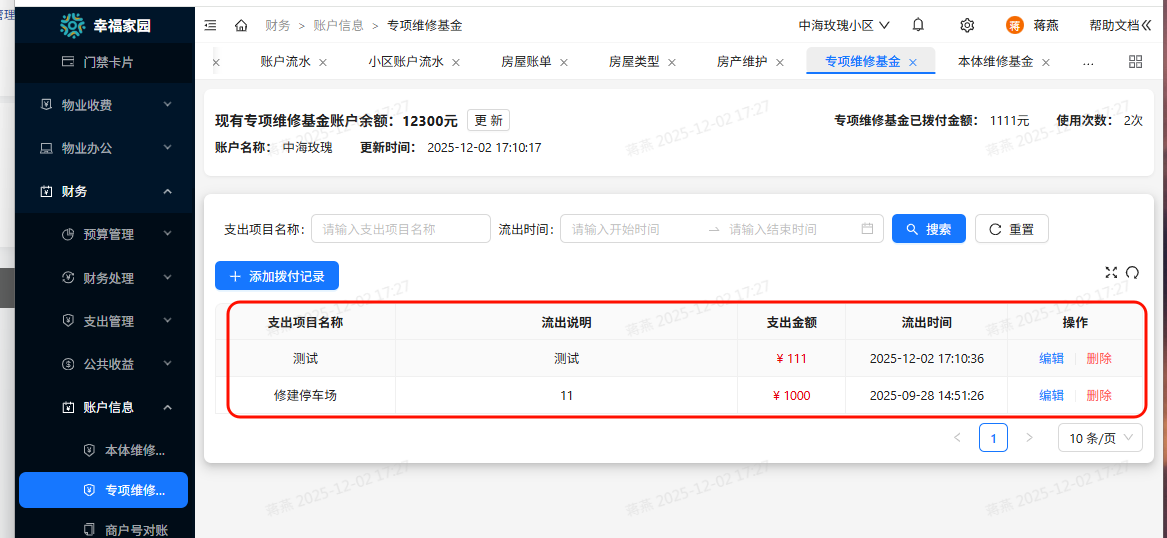This screenshot has width=1167, height=538.
Task: Close the 房产维护 tab
Action: click(x=780, y=63)
